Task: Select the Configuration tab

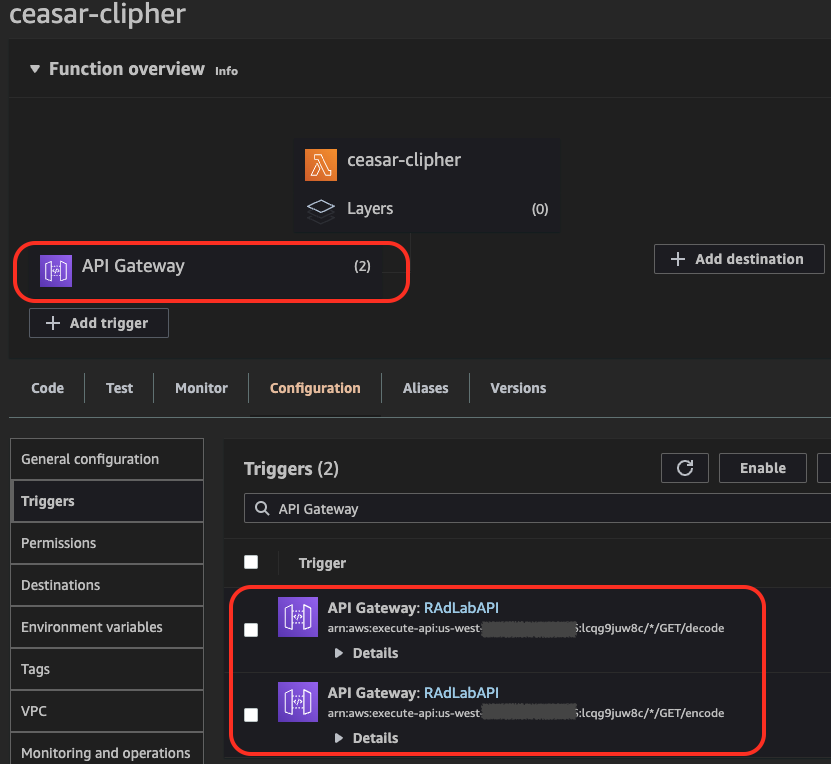Action: click(315, 388)
